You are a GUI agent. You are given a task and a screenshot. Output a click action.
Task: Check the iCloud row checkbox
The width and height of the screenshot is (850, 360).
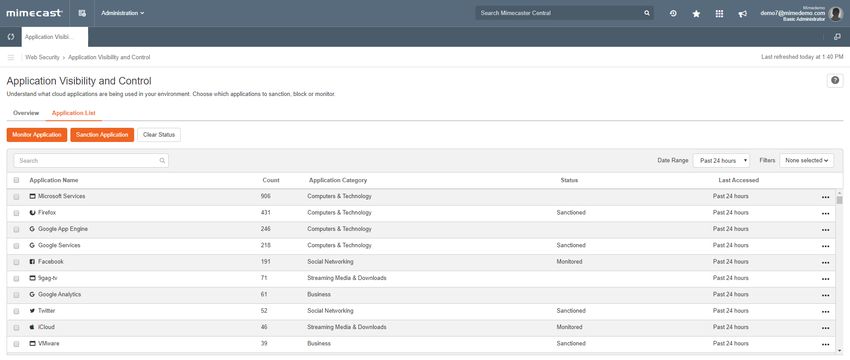click(16, 327)
